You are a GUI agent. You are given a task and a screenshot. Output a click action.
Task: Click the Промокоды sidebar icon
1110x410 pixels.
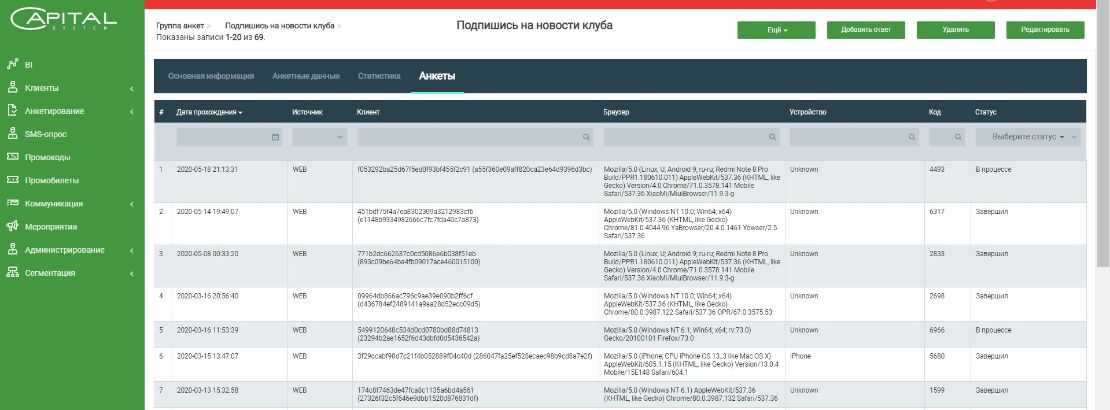pos(11,157)
